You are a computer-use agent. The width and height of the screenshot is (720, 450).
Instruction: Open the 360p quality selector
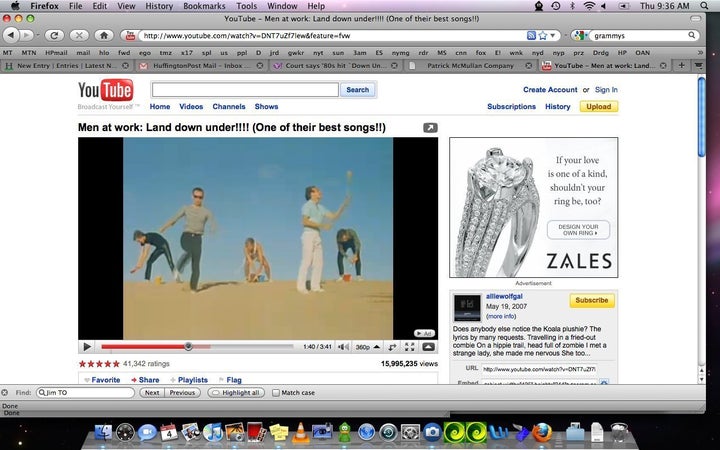(x=368, y=347)
